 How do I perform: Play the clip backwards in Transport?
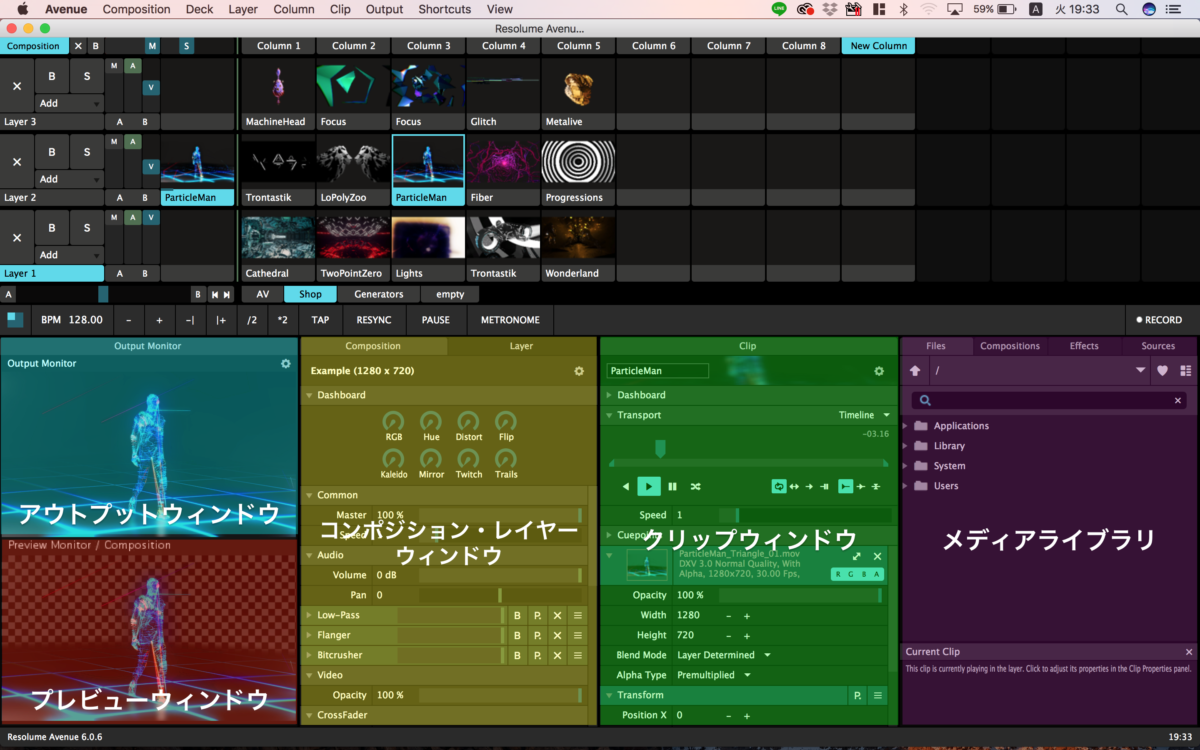coord(626,487)
